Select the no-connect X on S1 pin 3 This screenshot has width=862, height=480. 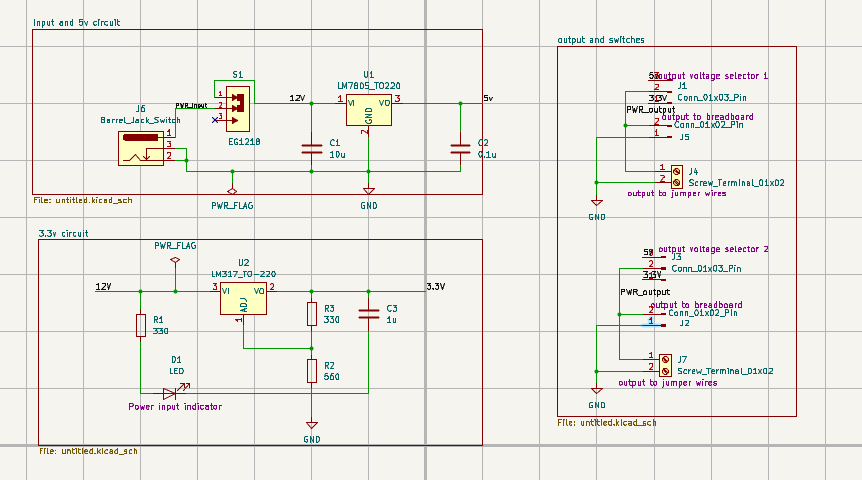click(215, 120)
